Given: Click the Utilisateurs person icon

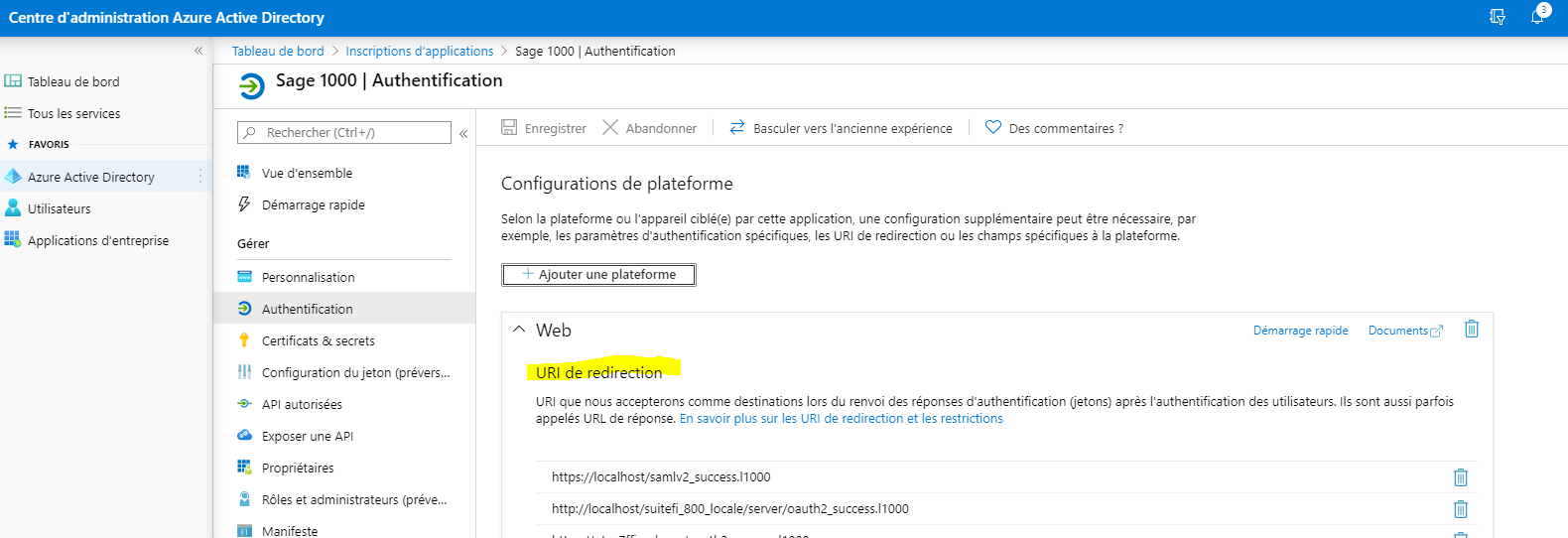Looking at the screenshot, I should coord(13,208).
